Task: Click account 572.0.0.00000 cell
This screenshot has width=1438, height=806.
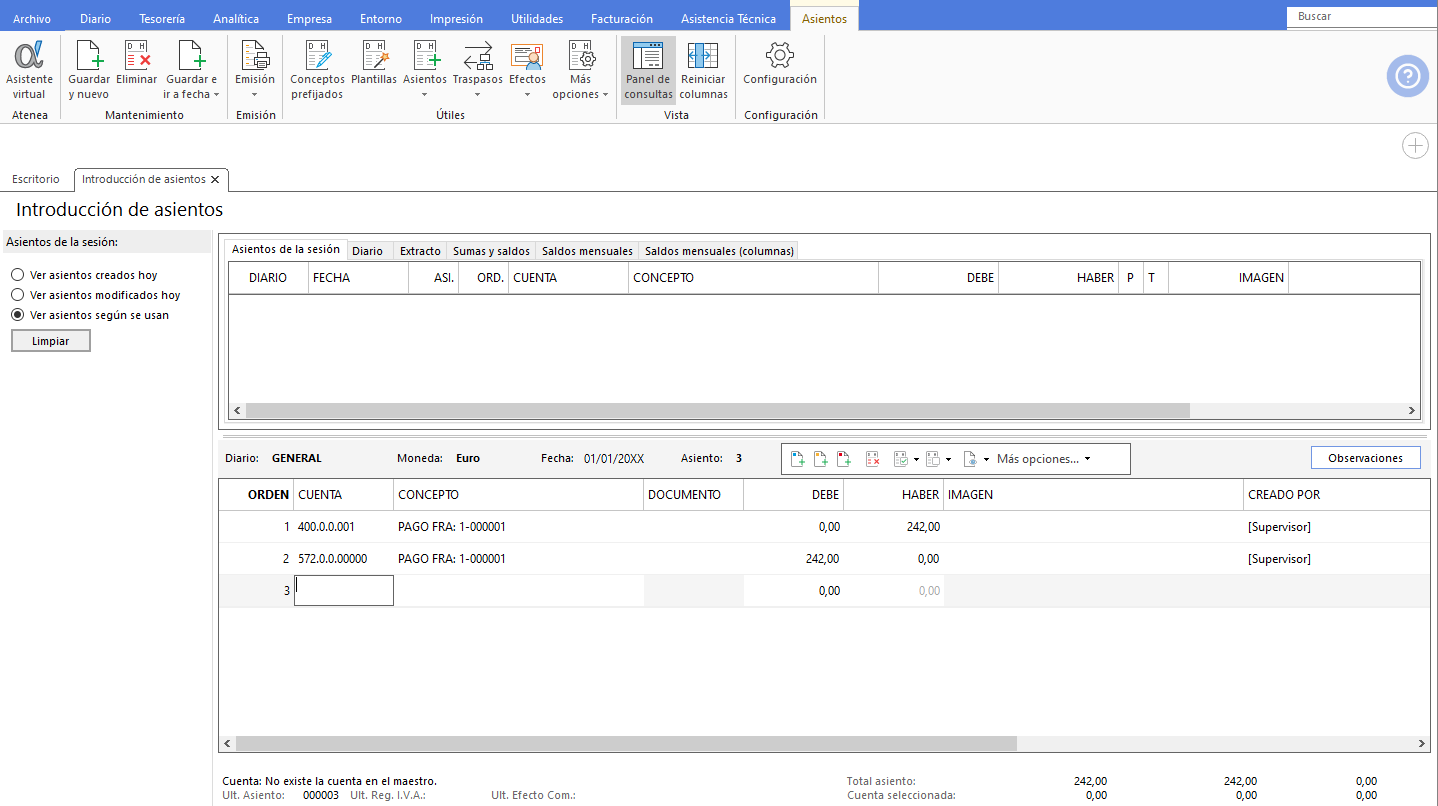Action: (343, 558)
